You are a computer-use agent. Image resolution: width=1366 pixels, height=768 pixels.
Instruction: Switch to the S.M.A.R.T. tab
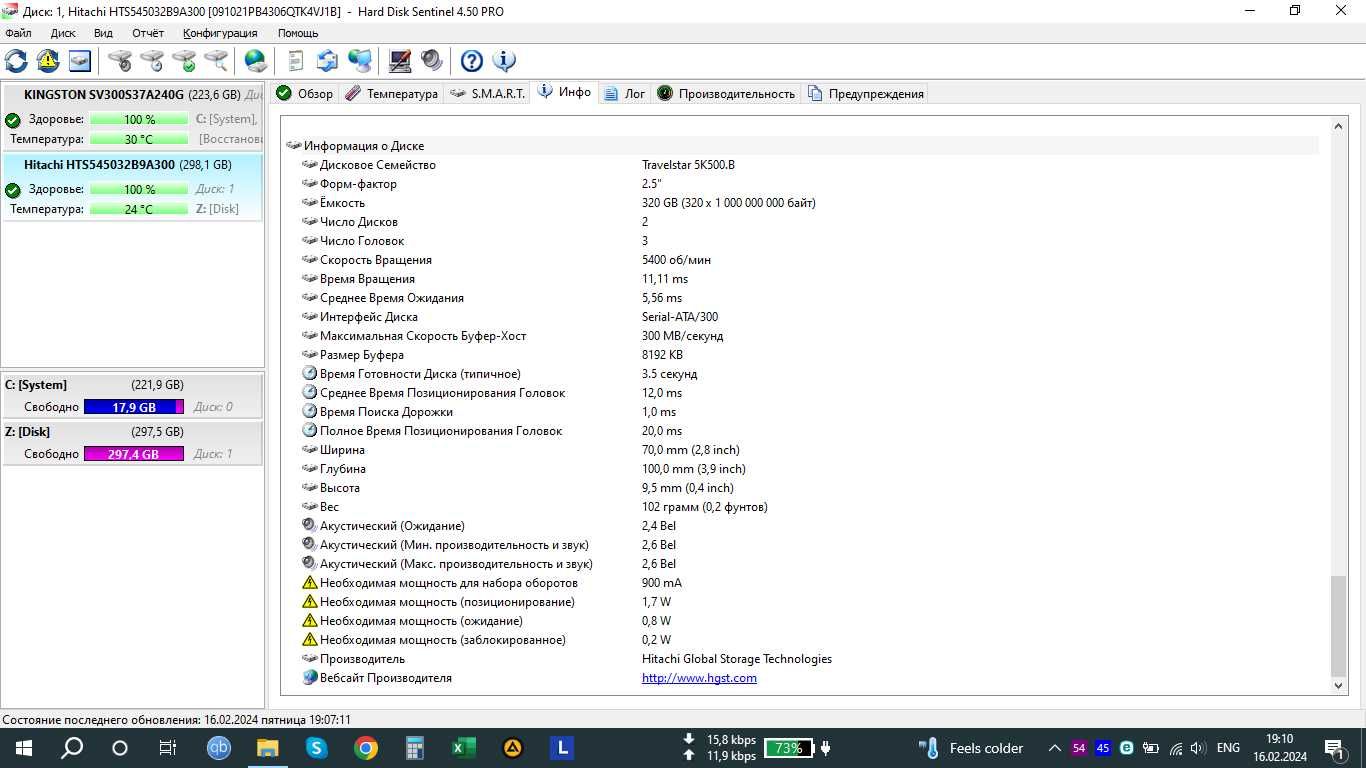pos(487,93)
